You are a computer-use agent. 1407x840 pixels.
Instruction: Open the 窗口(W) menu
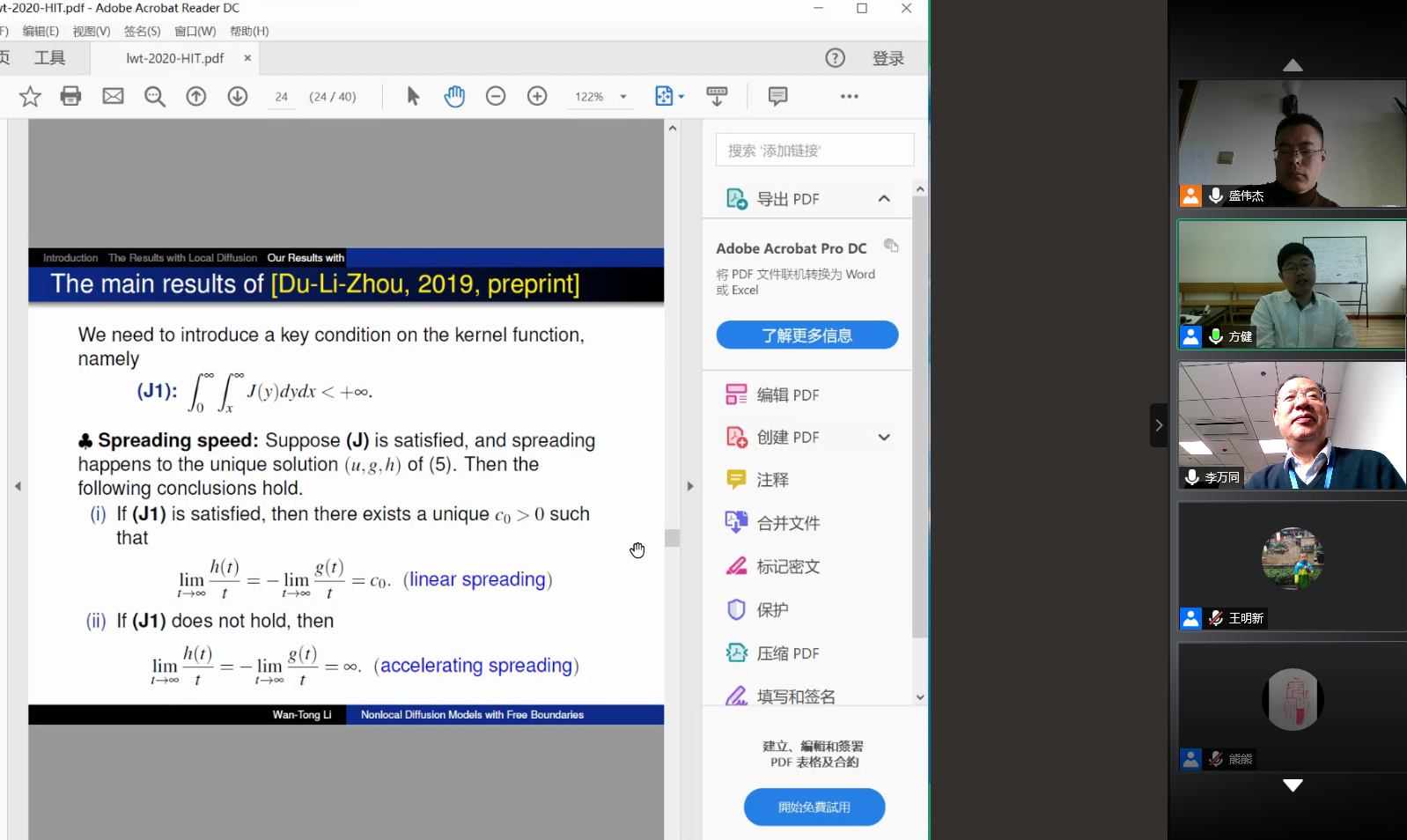[x=195, y=32]
